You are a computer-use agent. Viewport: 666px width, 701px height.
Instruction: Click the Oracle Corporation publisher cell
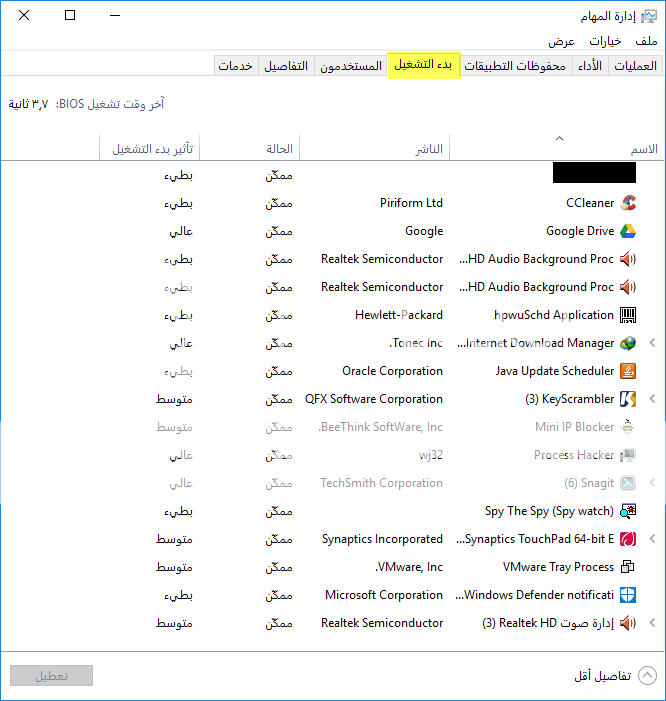392,371
